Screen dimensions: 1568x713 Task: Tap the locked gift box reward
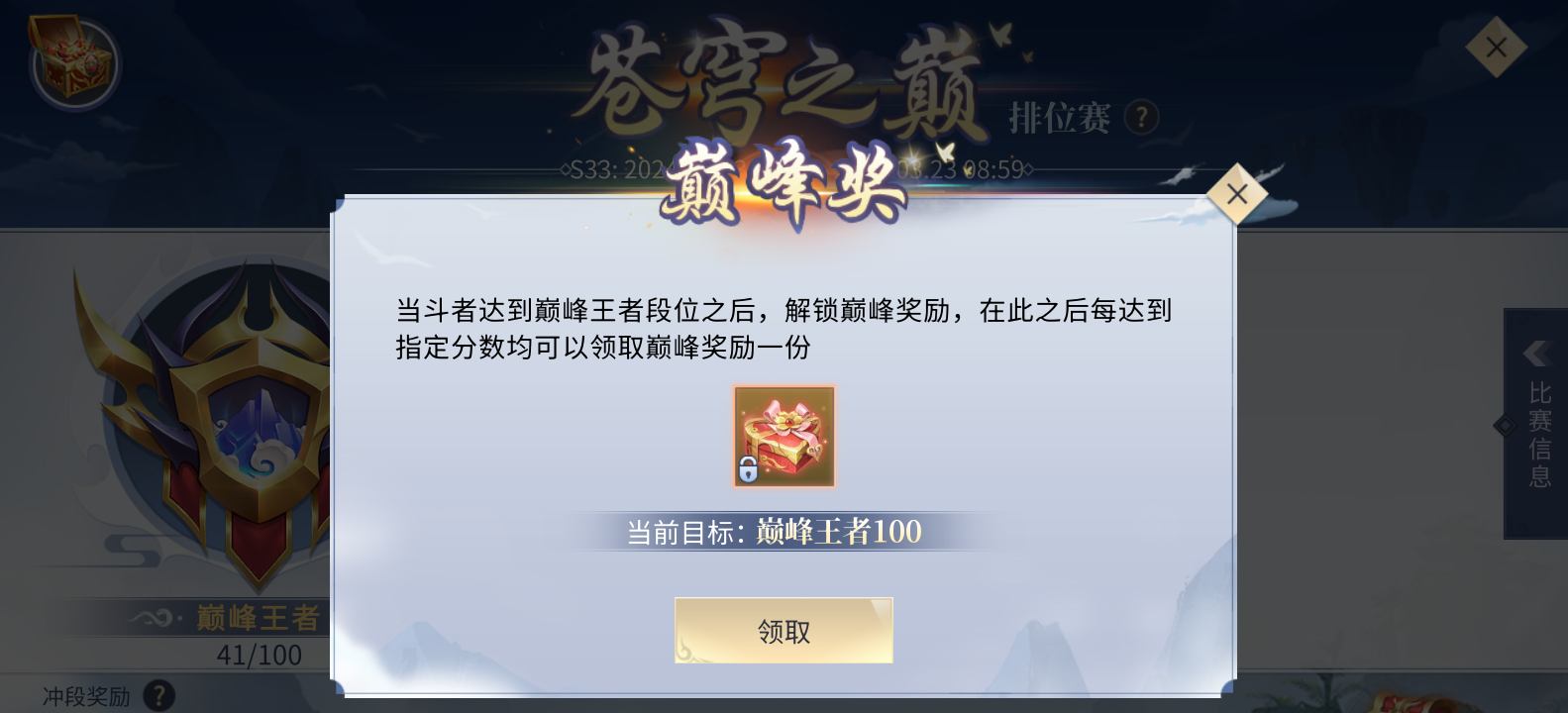click(x=784, y=437)
